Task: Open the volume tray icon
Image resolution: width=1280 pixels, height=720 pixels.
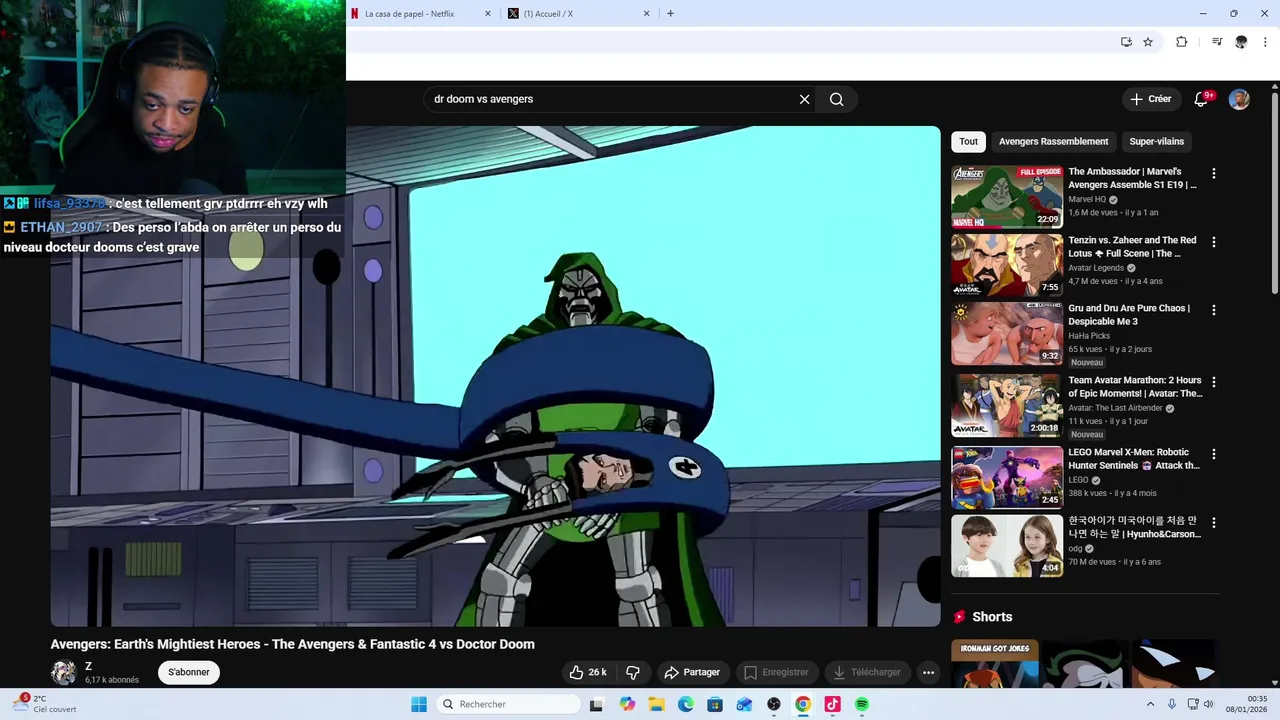Action: (1208, 704)
